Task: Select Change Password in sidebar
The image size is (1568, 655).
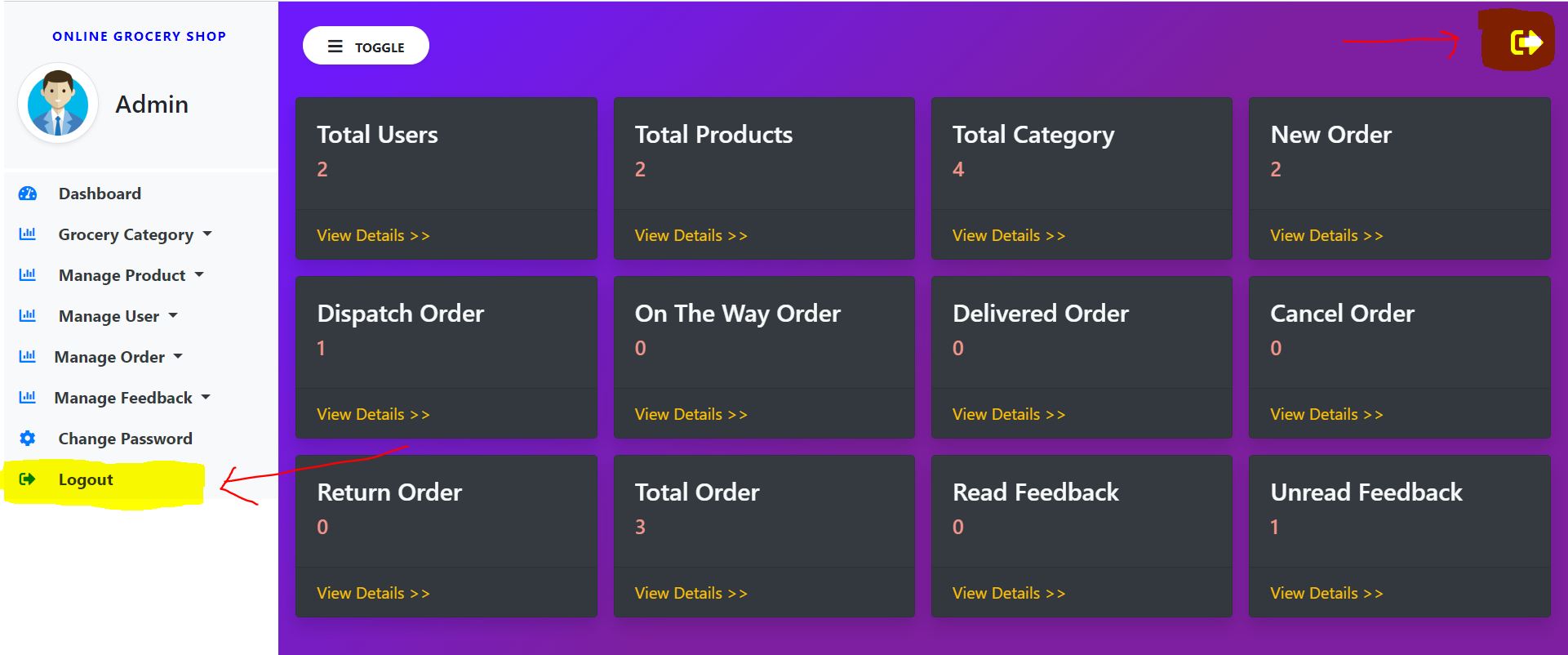Action: pos(125,439)
